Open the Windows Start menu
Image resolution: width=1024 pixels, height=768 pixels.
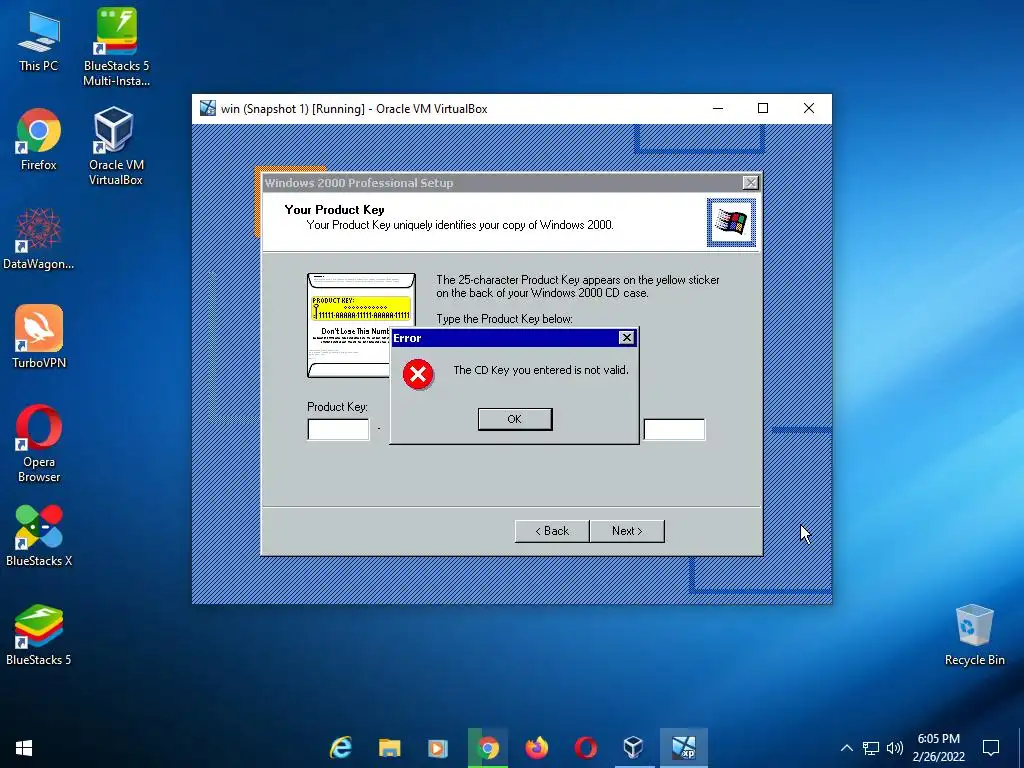pos(24,748)
